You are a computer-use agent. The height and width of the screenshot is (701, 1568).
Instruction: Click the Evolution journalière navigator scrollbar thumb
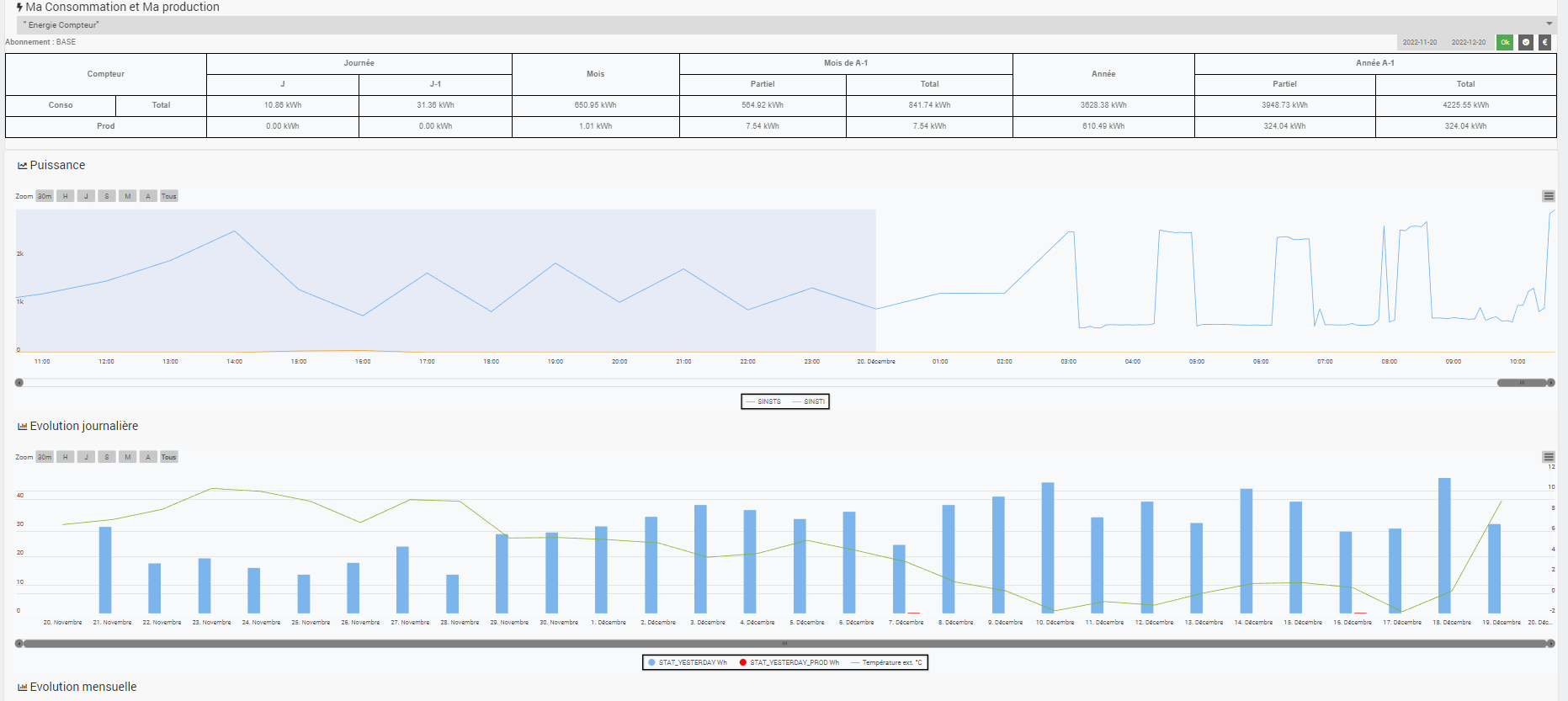[x=785, y=644]
